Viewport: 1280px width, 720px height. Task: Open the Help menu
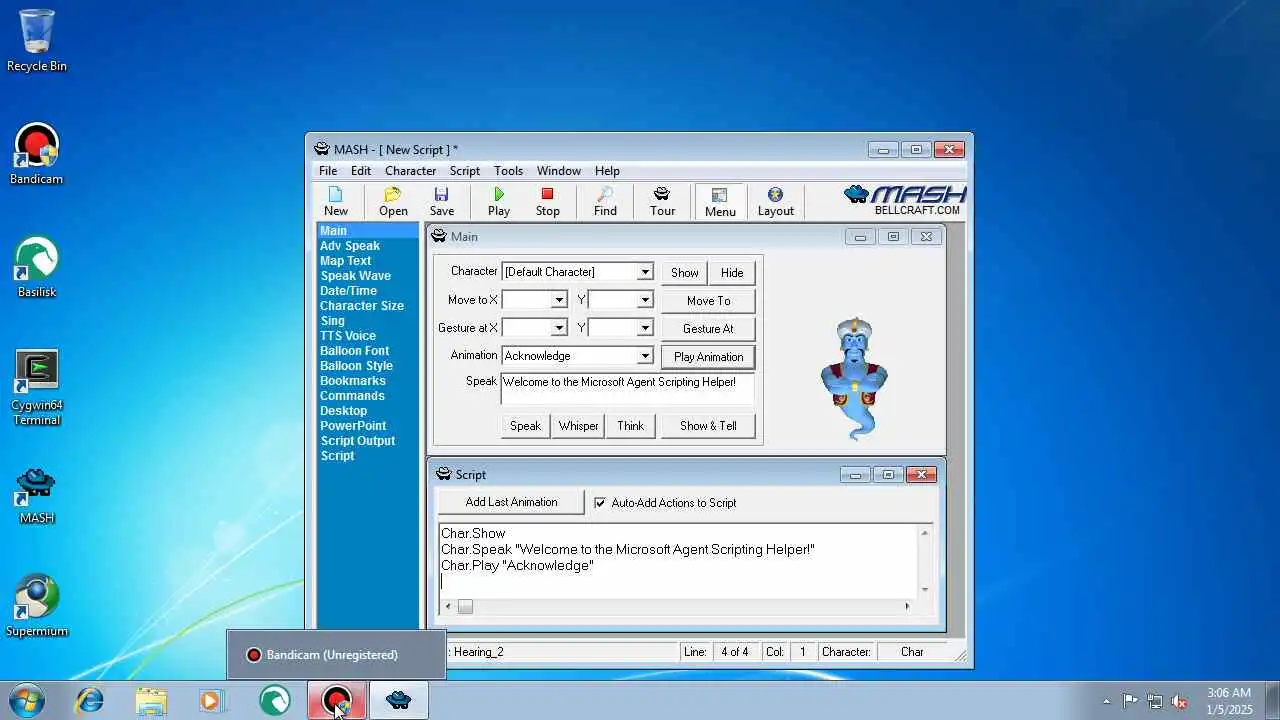607,171
